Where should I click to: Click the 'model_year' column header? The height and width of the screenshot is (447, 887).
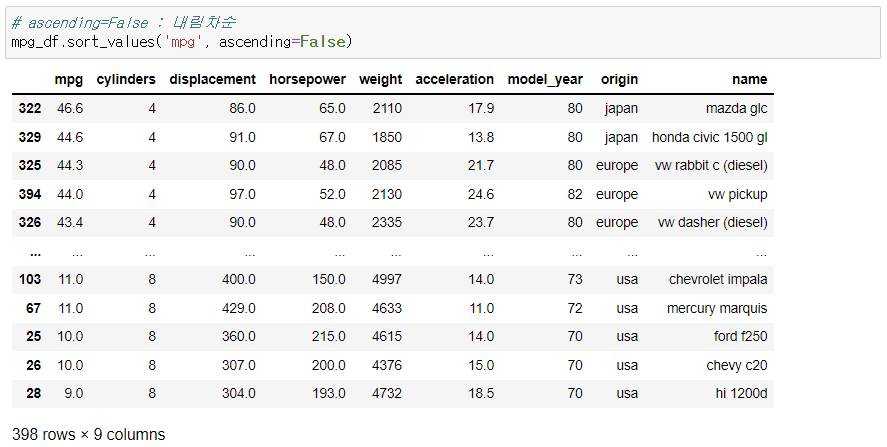(x=545, y=80)
